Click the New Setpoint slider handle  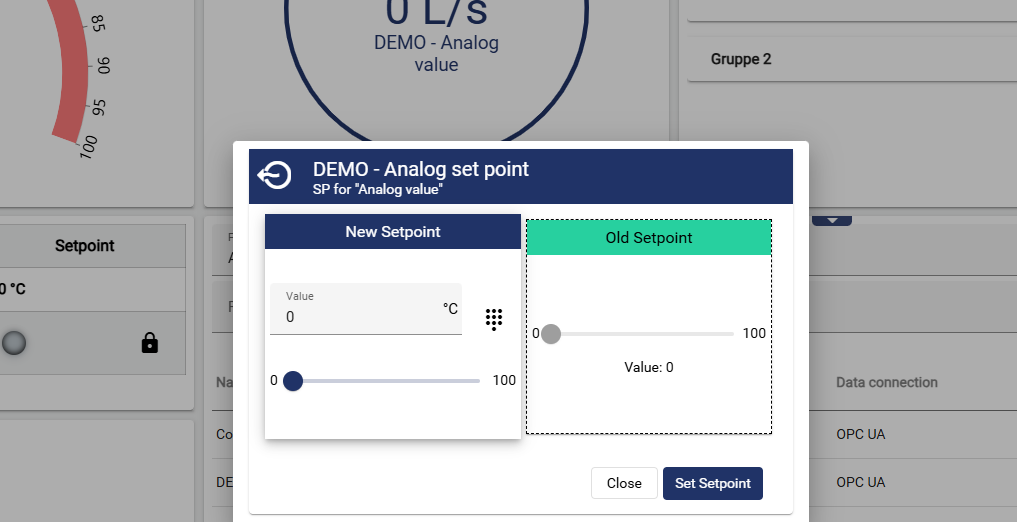tap(293, 381)
